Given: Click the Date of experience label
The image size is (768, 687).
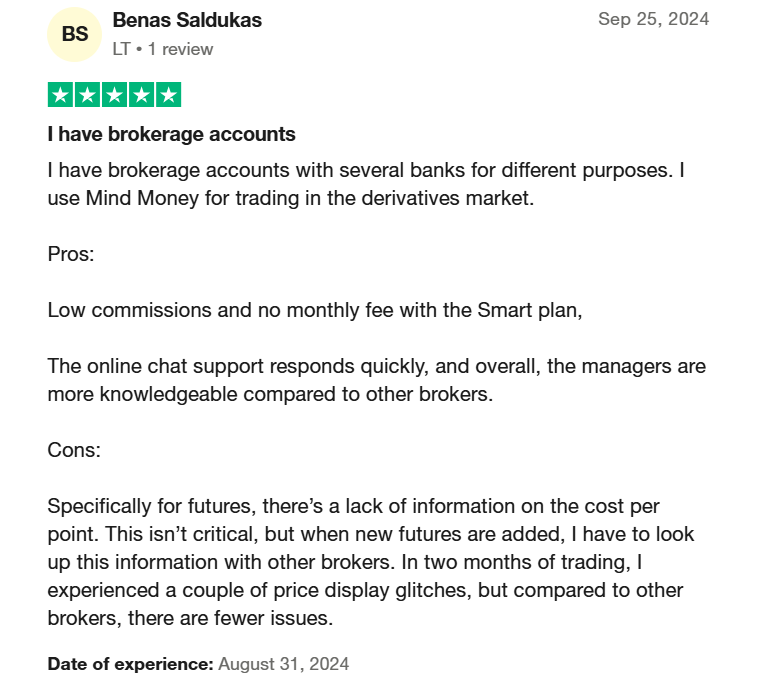Looking at the screenshot, I should 130,664.
